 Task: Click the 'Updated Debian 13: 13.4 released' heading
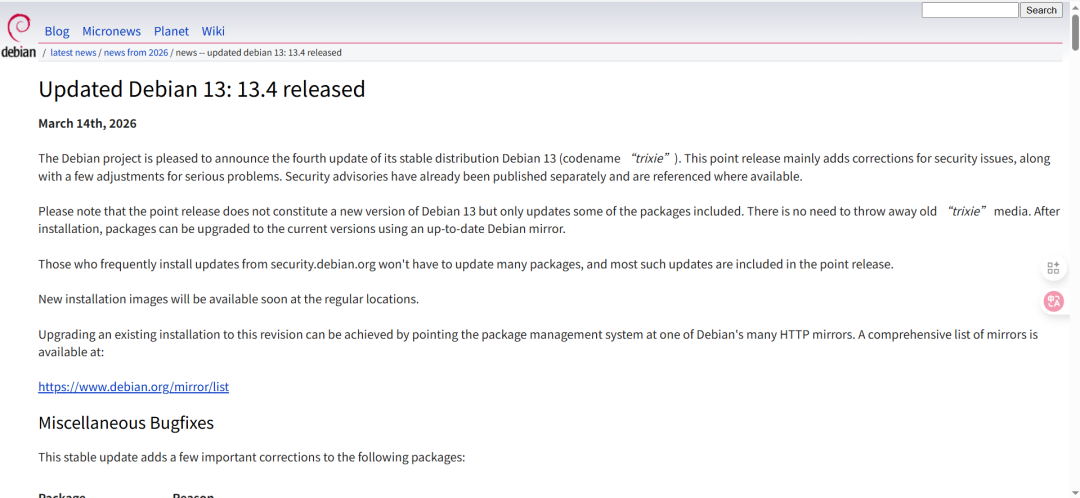(202, 89)
